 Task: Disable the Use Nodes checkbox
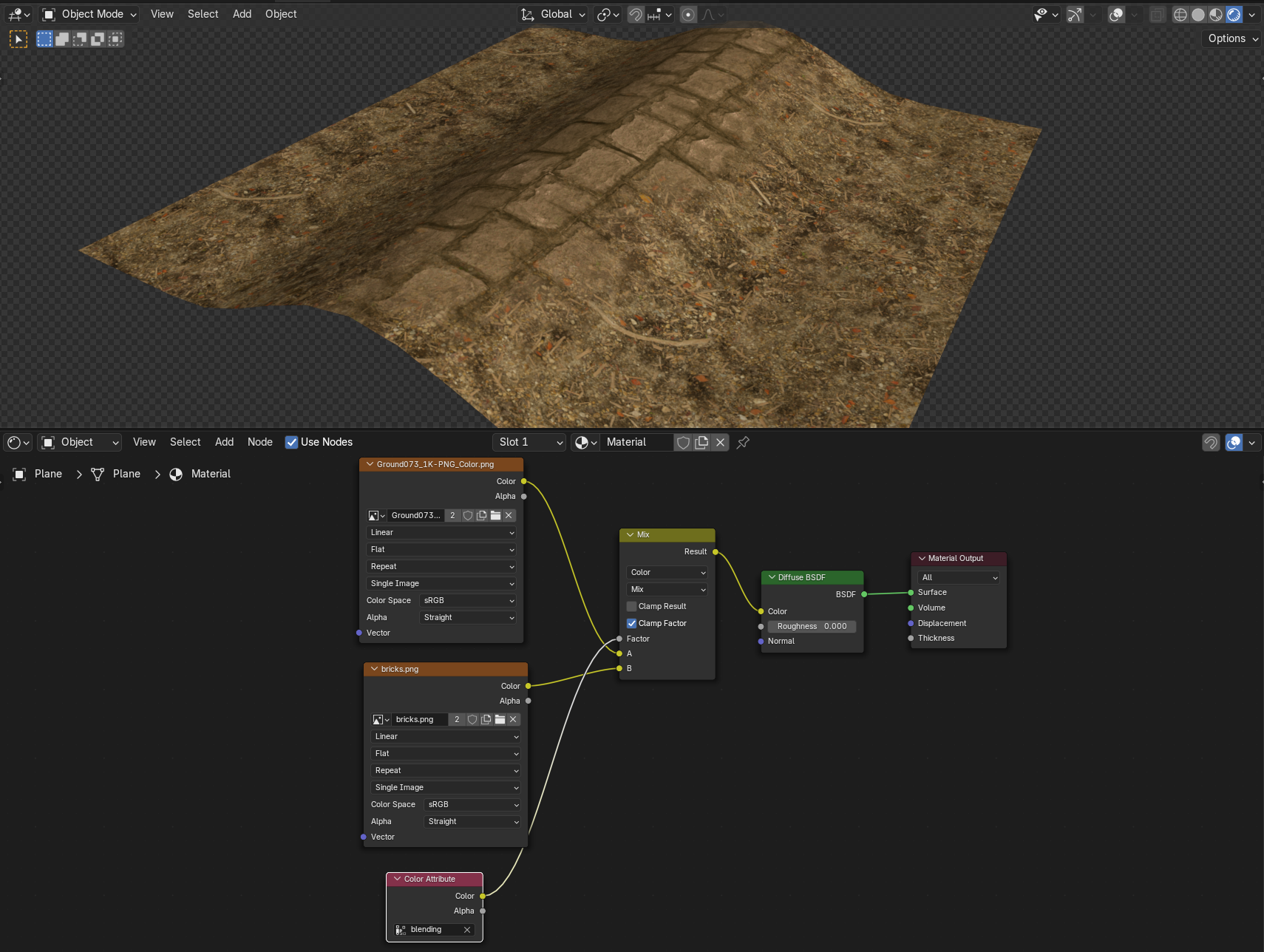point(292,442)
